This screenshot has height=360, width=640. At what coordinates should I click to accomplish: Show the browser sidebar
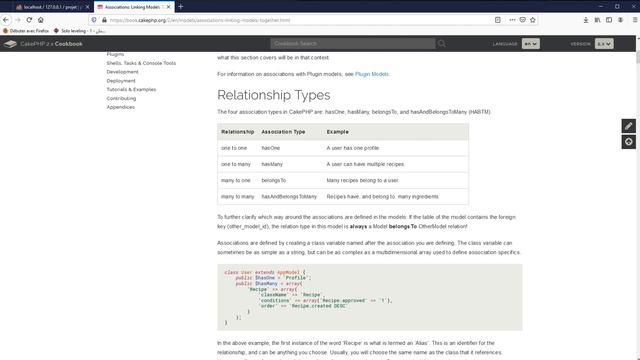tap(609, 20)
